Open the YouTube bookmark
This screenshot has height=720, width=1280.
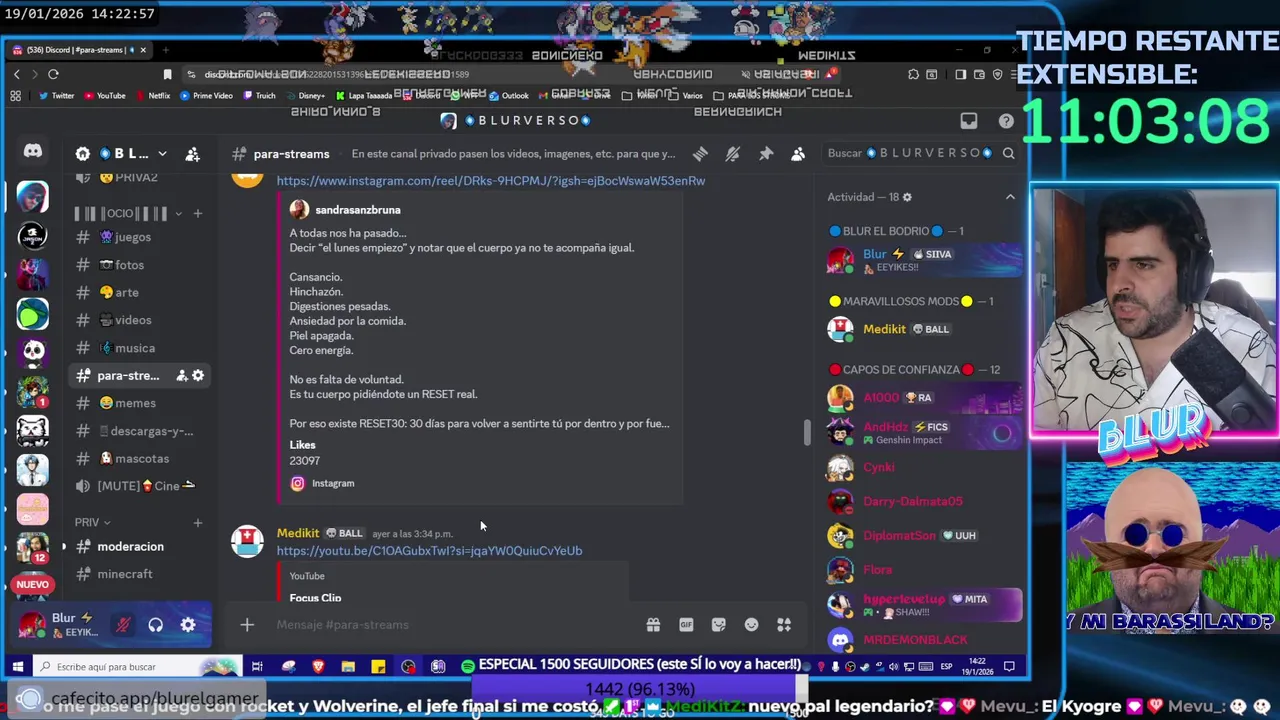tap(105, 96)
